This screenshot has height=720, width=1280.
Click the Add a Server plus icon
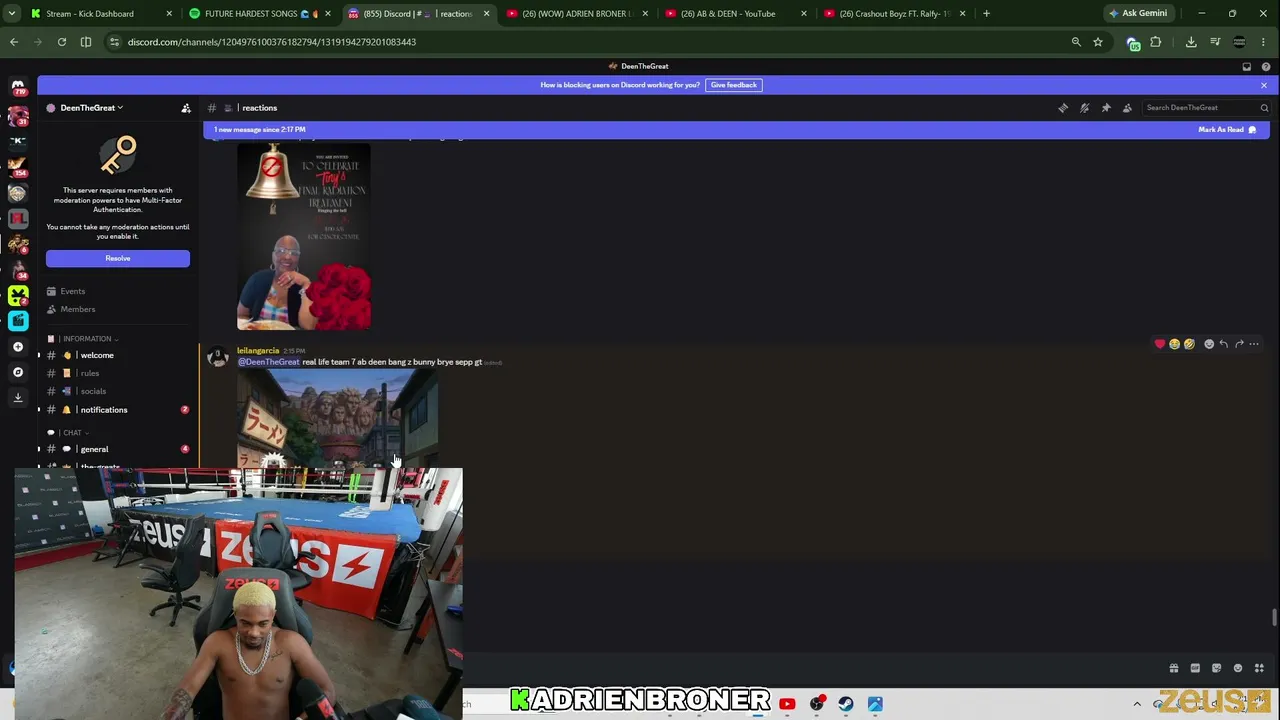tap(18, 346)
